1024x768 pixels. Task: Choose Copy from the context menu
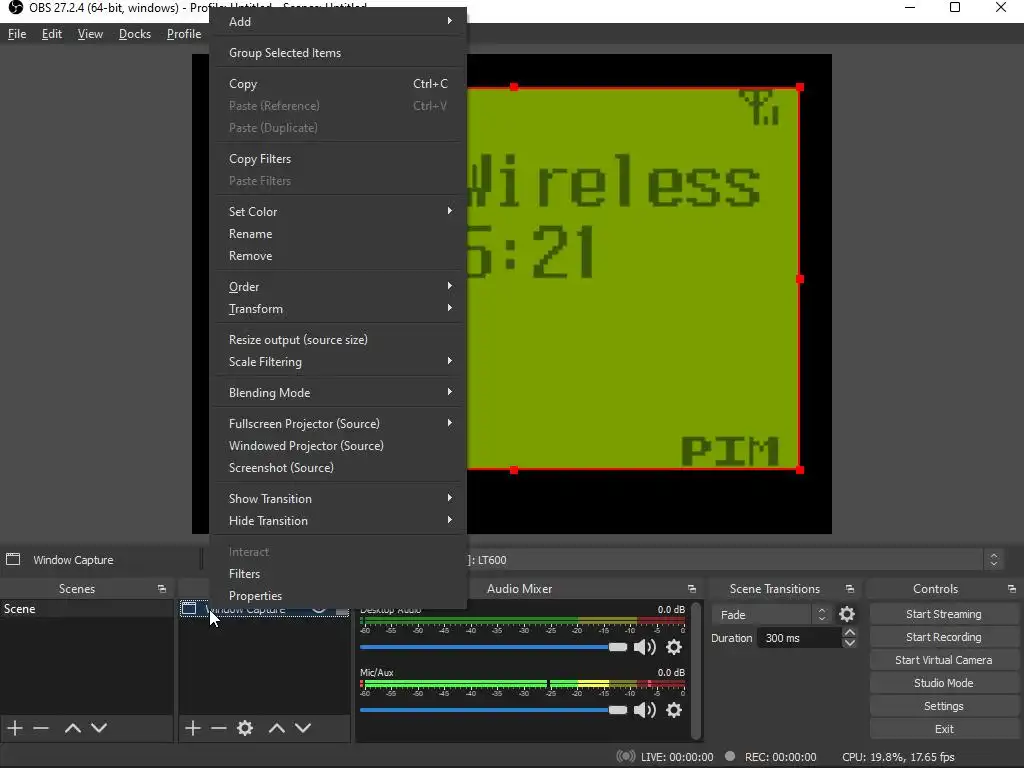point(340,84)
